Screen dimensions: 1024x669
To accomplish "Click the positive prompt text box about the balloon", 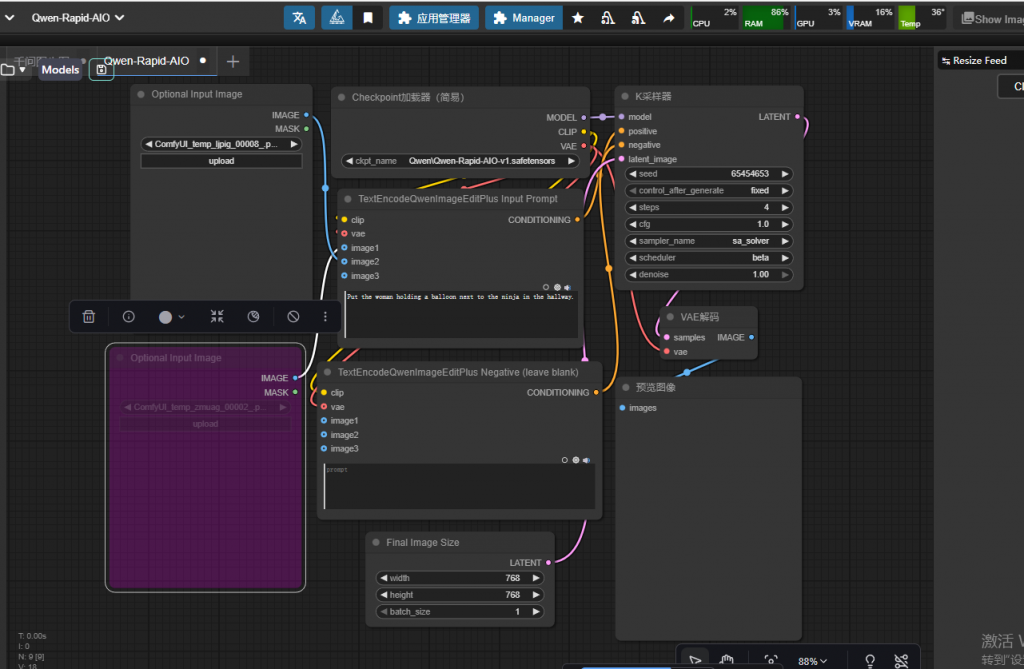I will pyautogui.click(x=461, y=315).
